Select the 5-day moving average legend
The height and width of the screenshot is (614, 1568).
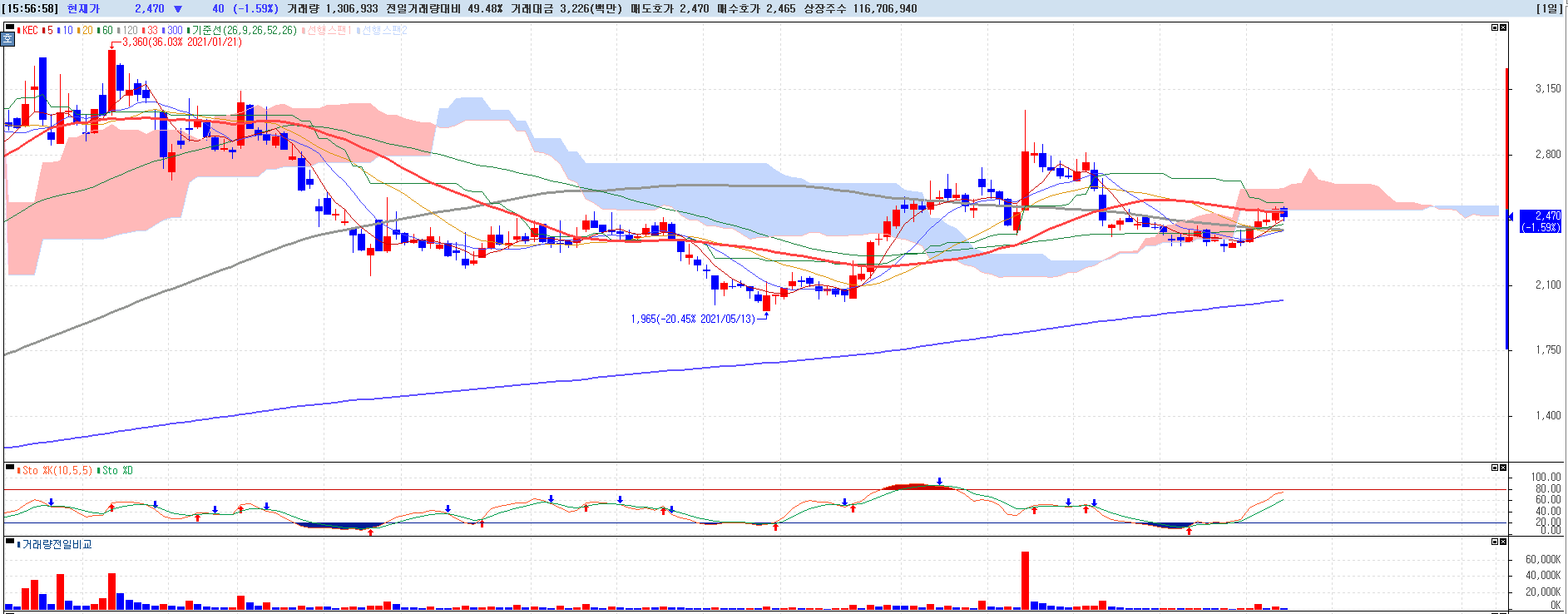pos(48,30)
